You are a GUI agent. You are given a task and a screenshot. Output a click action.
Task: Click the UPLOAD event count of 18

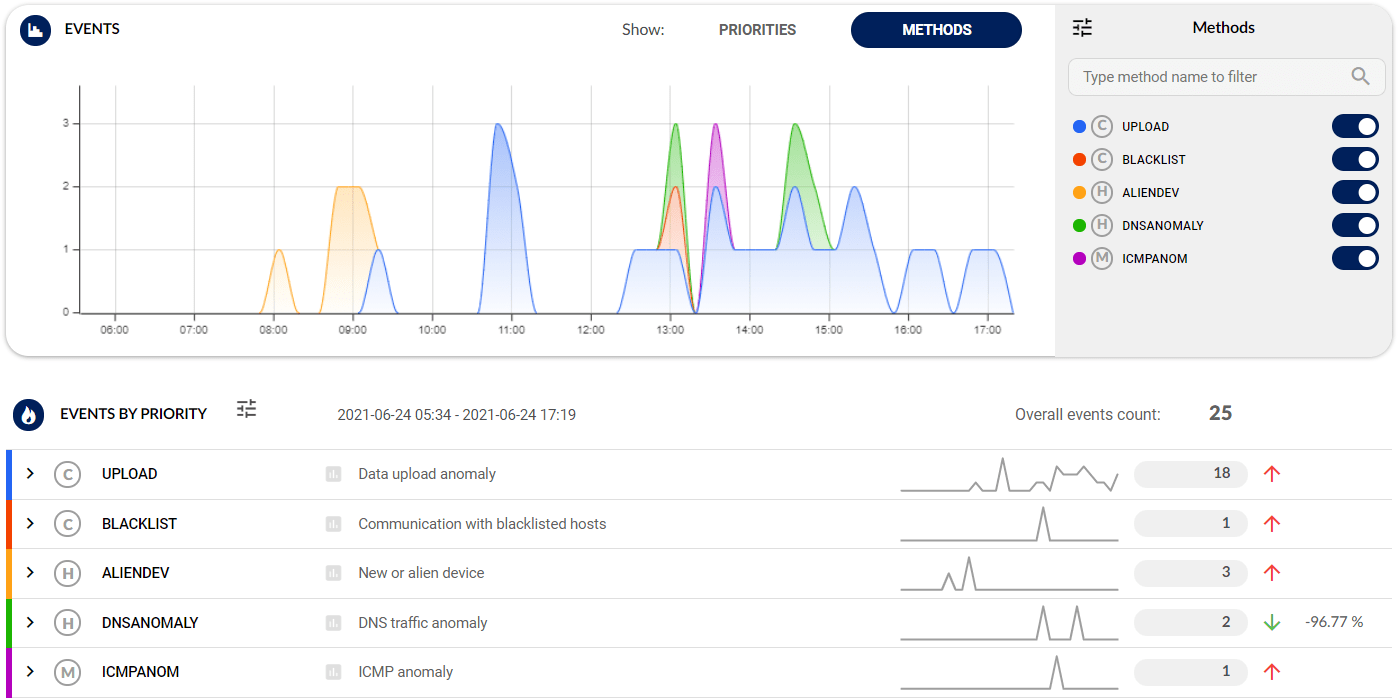[x=1191, y=474]
